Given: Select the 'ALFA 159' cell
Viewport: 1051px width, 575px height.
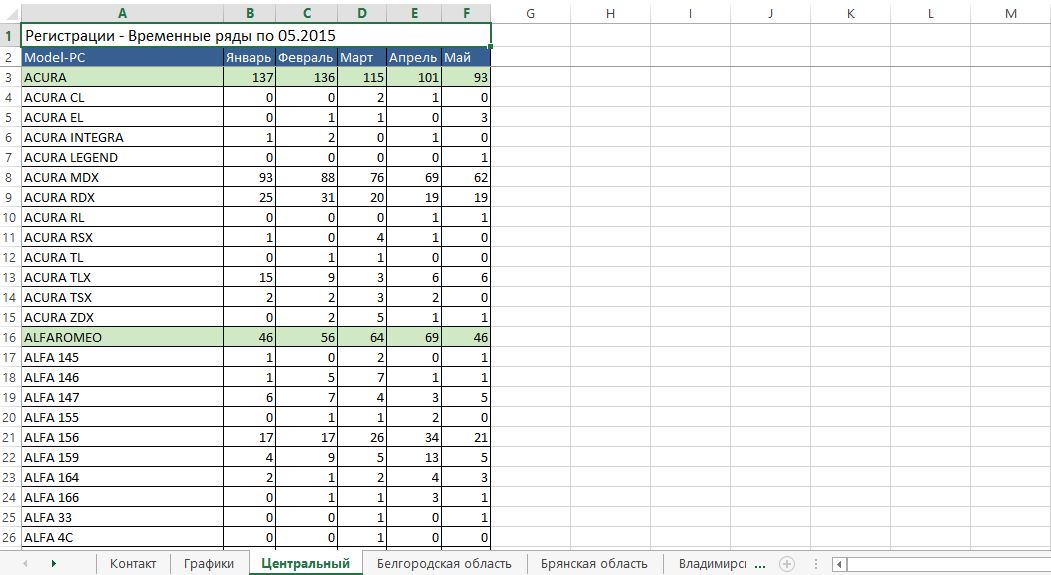Looking at the screenshot, I should [x=122, y=458].
